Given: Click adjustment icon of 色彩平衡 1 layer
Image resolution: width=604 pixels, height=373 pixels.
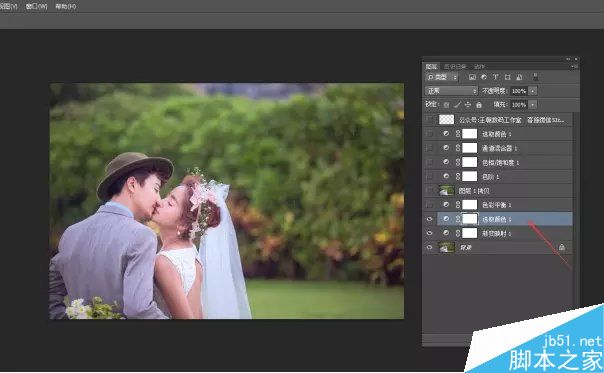Looking at the screenshot, I should pos(446,205).
